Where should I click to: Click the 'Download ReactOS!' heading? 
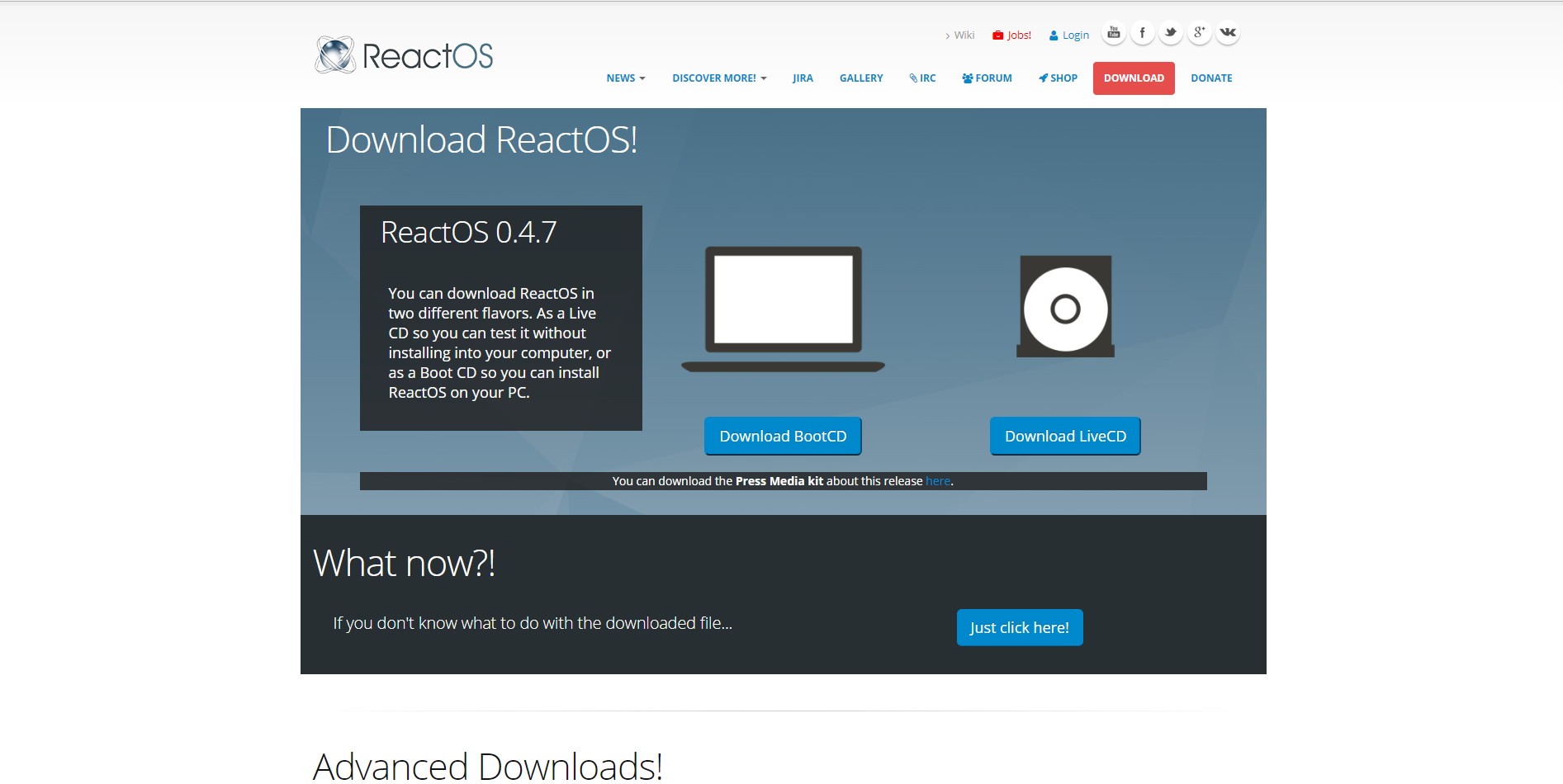[482, 139]
